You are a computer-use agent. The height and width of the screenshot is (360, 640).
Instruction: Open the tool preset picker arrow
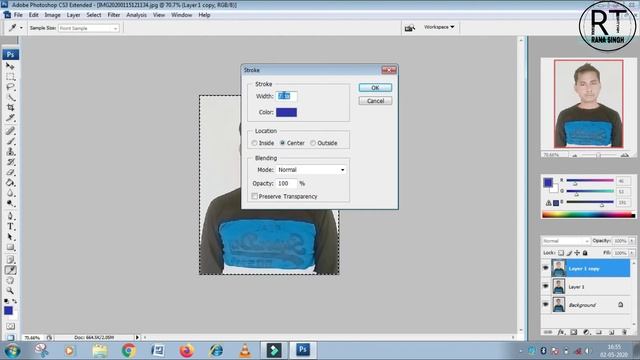point(21,28)
